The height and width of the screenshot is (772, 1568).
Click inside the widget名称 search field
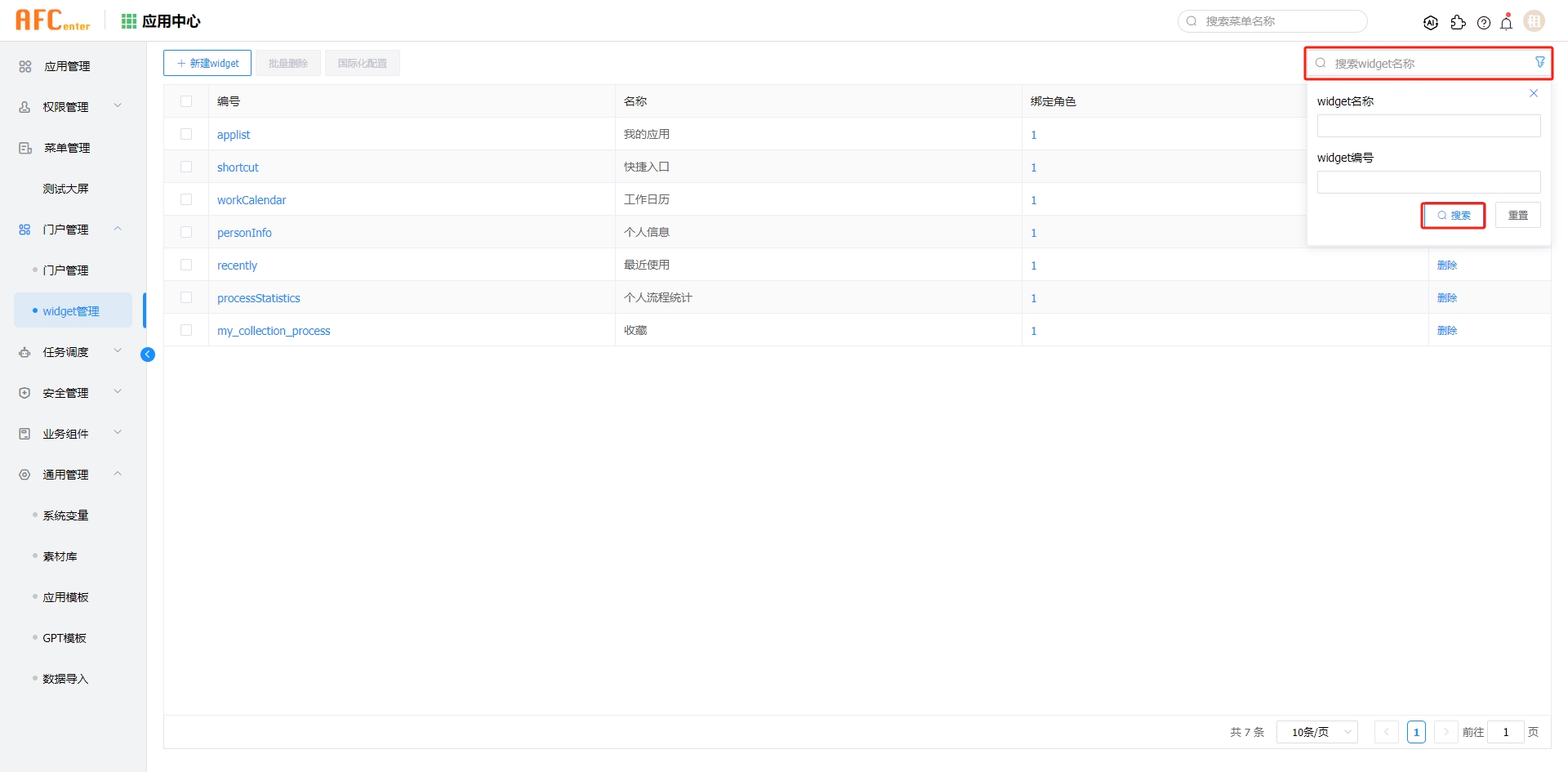pos(1428,125)
